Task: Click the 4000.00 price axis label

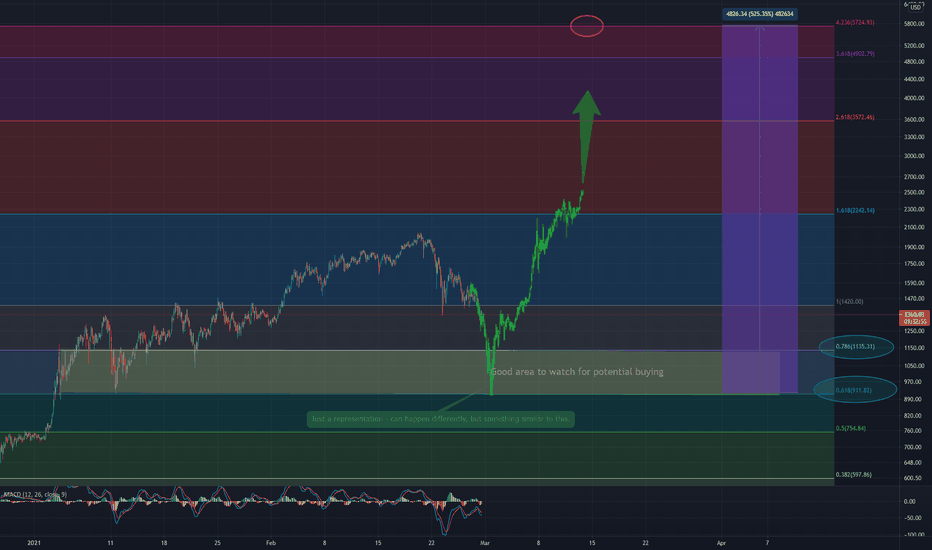Action: point(914,98)
